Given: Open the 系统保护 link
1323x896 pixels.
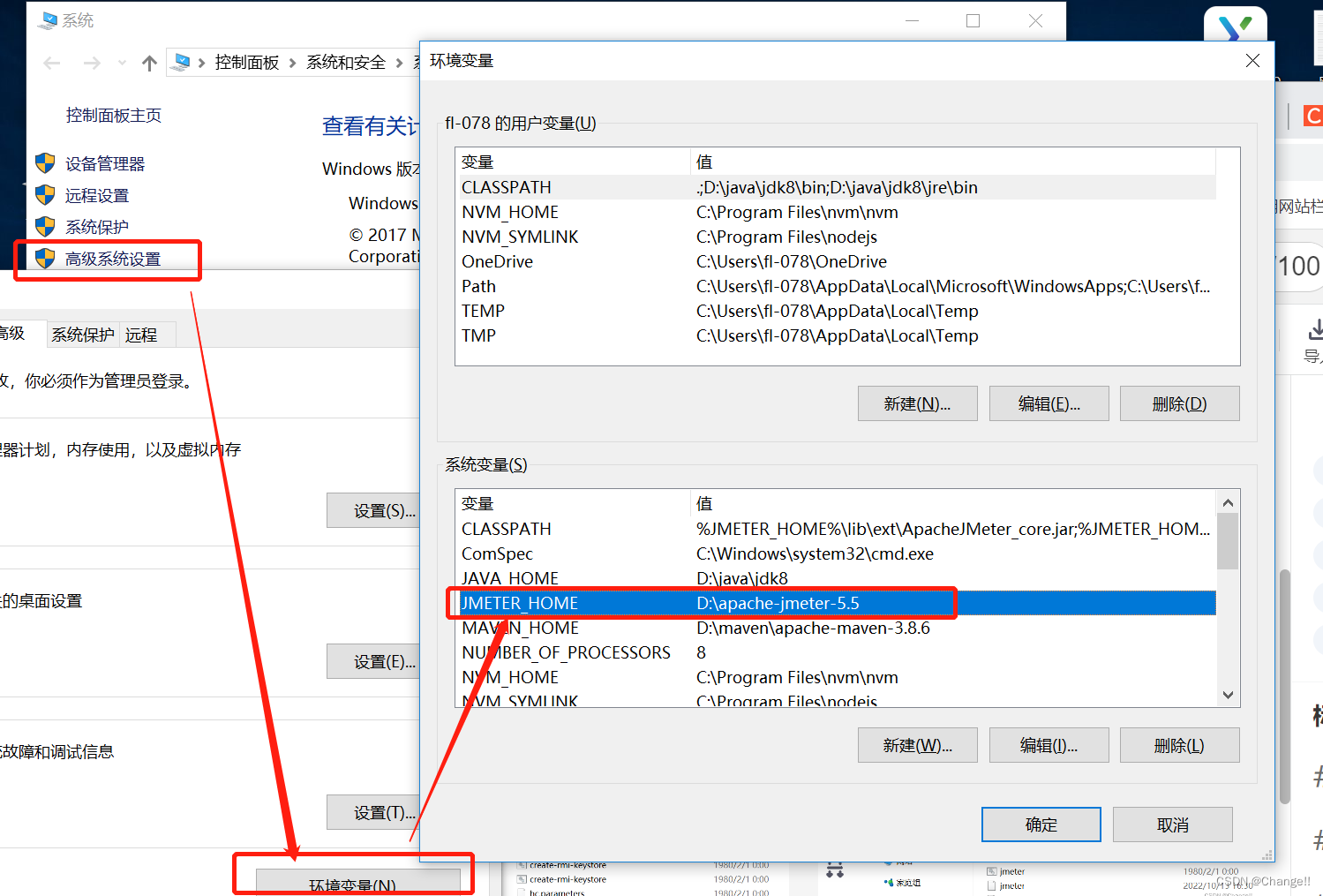Looking at the screenshot, I should coord(97,227).
